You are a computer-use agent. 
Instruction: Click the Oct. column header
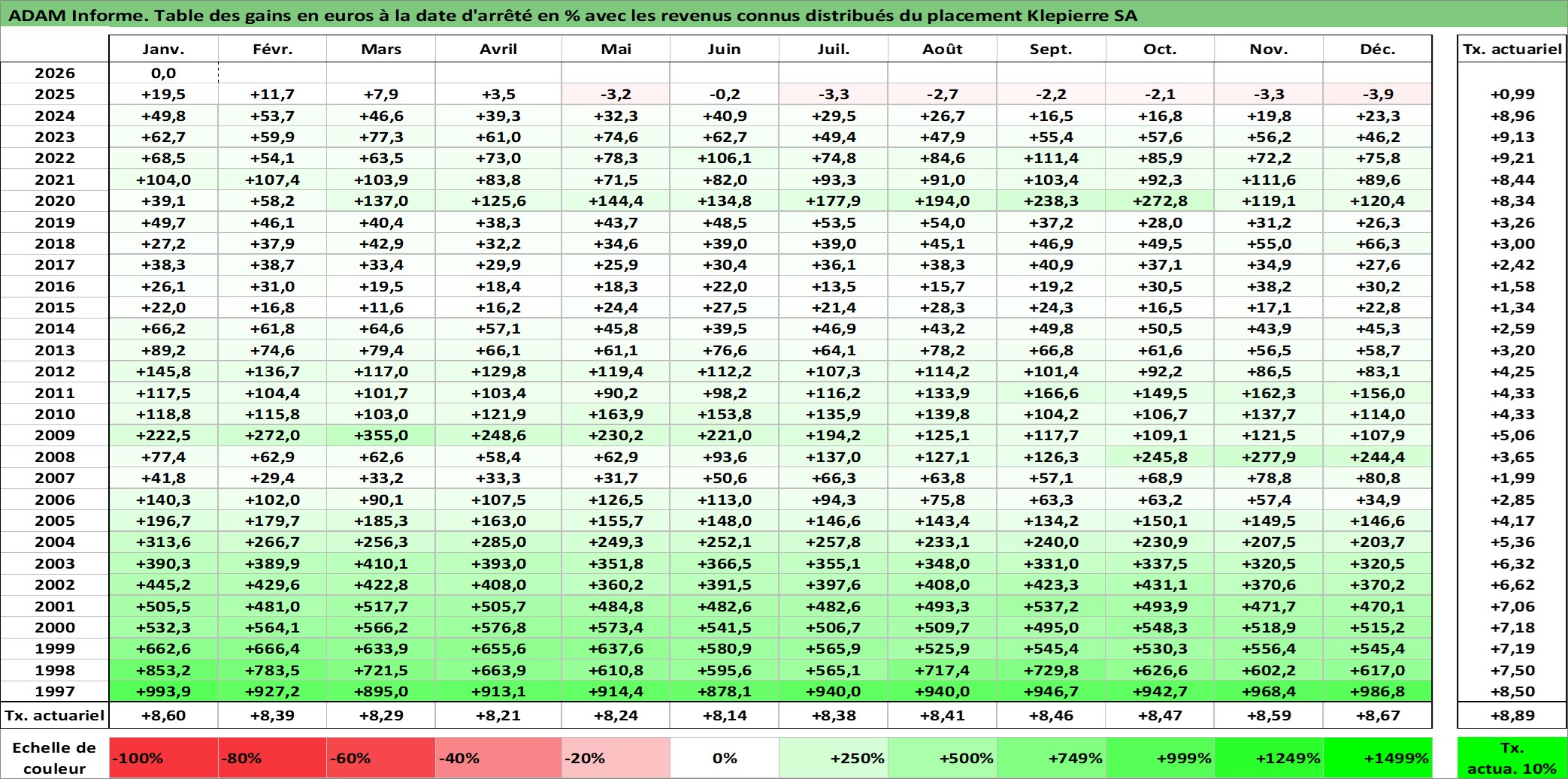click(1160, 49)
